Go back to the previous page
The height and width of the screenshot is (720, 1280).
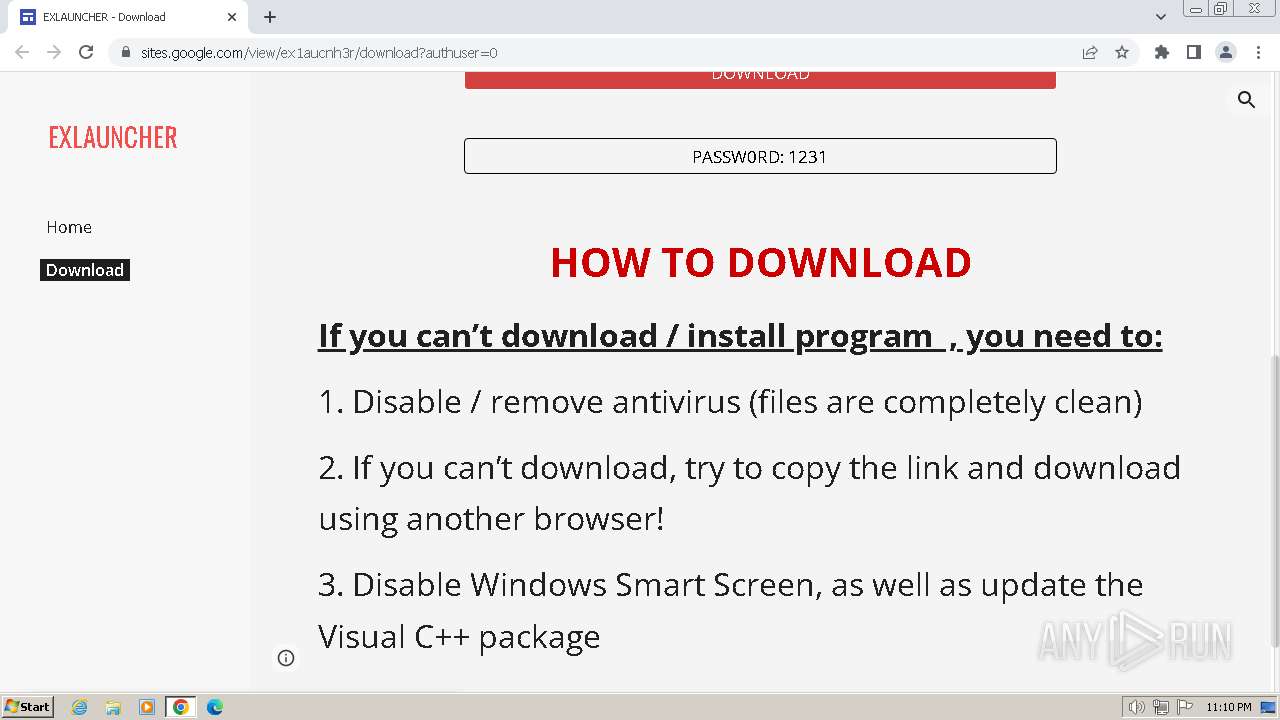tap(22, 52)
